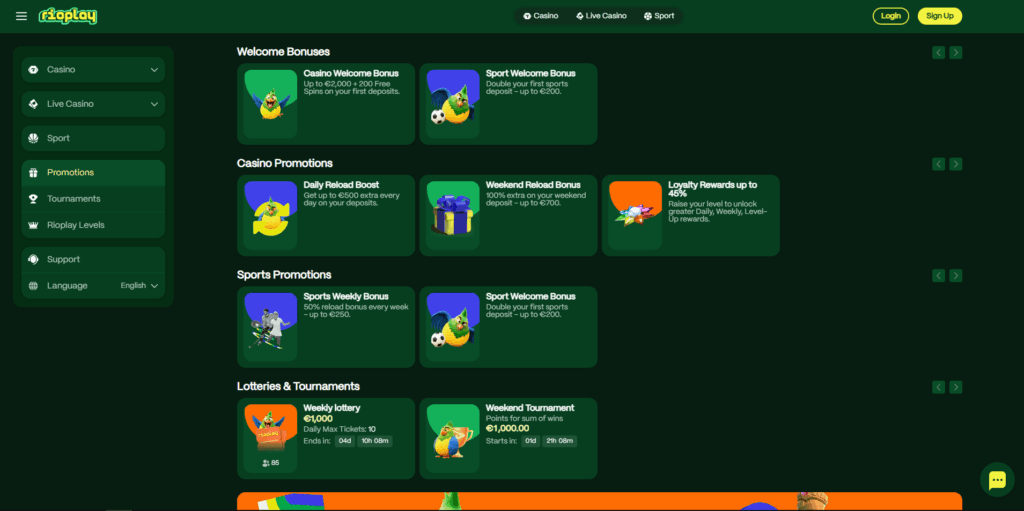Click the Weekend Reload Bonus gift box image

[x=453, y=216]
